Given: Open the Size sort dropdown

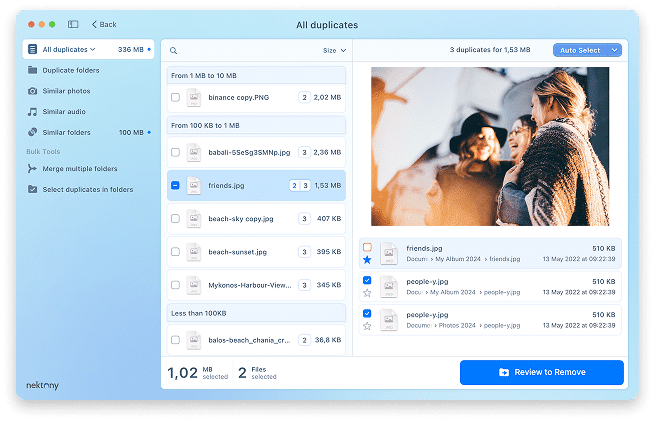Looking at the screenshot, I should click(x=335, y=50).
